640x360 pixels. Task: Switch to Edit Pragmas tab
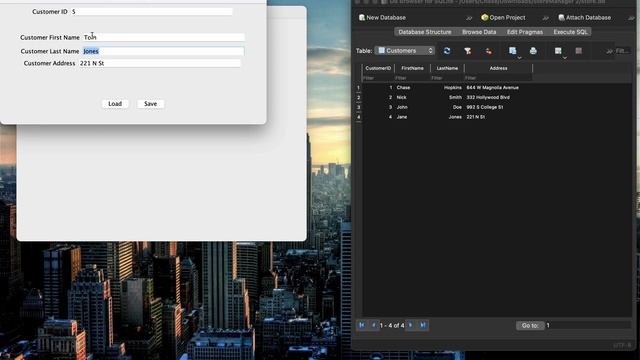[525, 32]
